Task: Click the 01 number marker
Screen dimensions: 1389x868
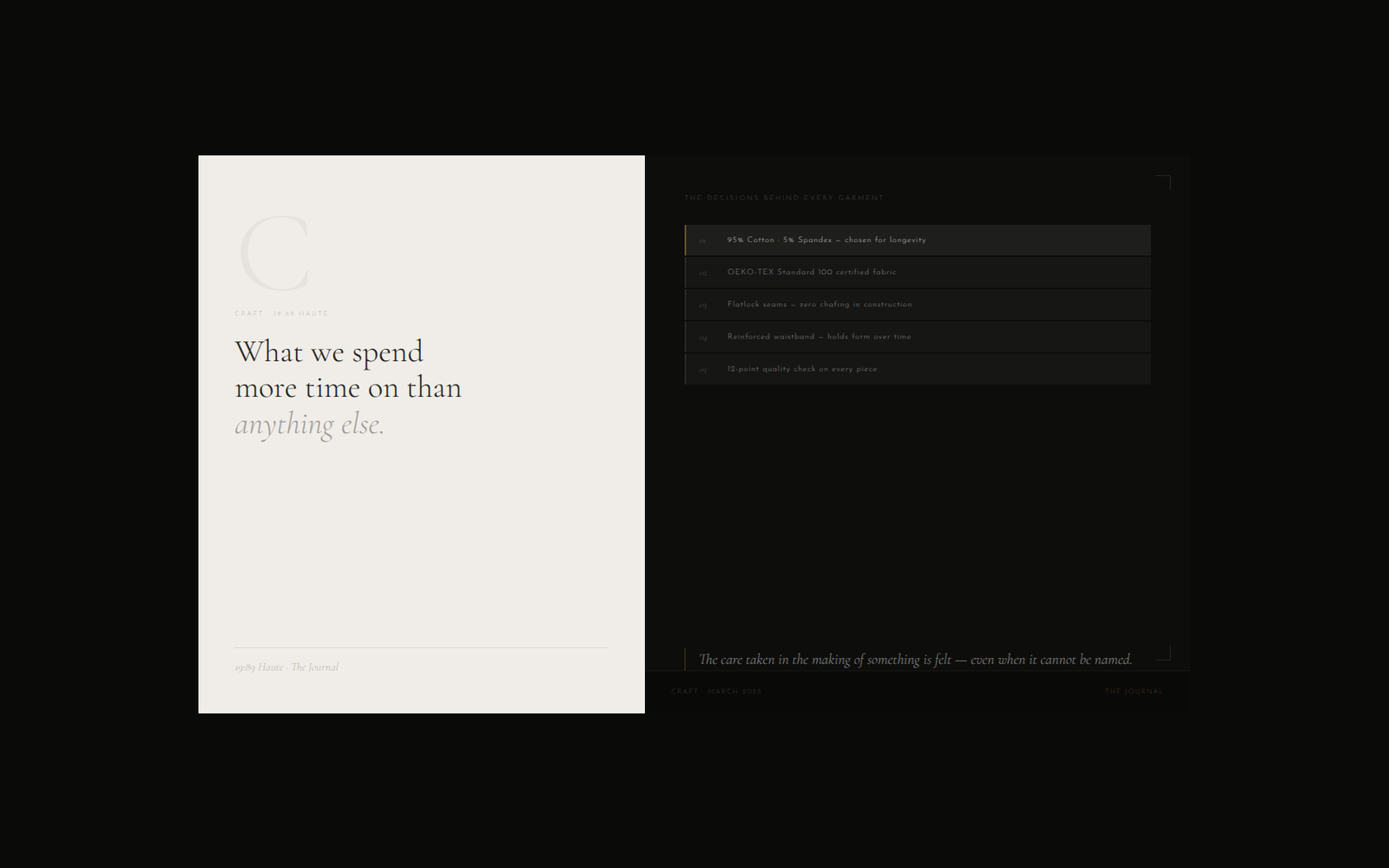Action: click(x=702, y=240)
